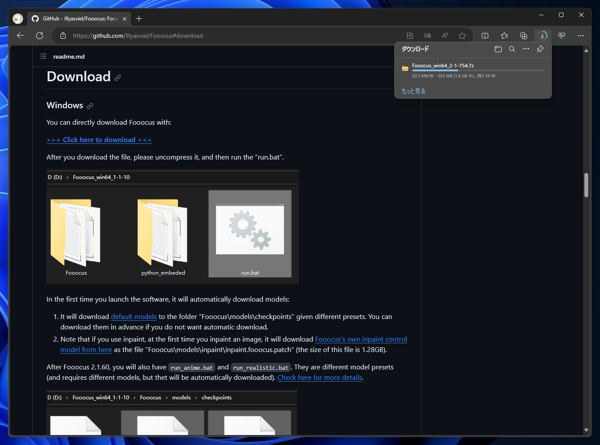
Task: Open a new browser tab
Action: tap(139, 18)
